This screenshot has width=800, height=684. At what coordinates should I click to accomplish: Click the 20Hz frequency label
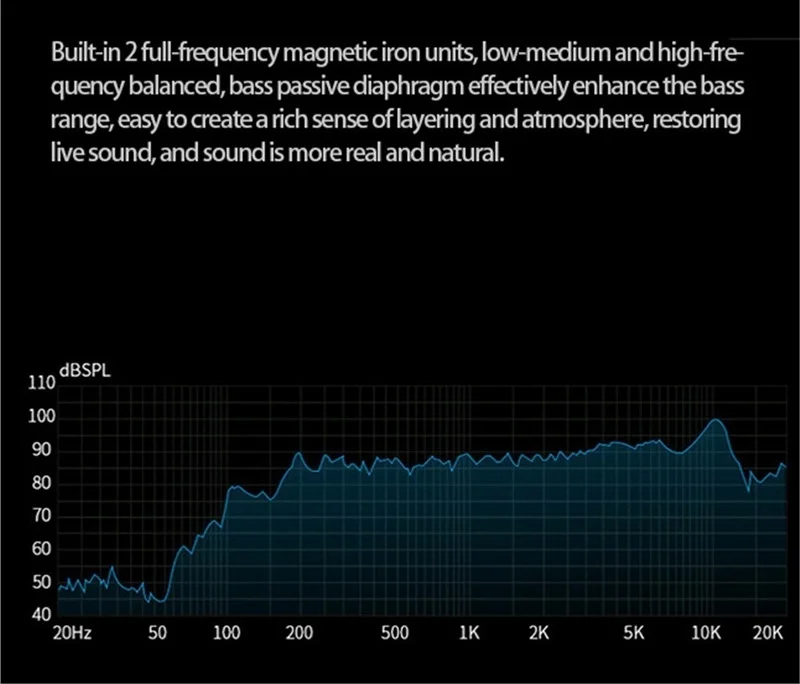point(72,633)
